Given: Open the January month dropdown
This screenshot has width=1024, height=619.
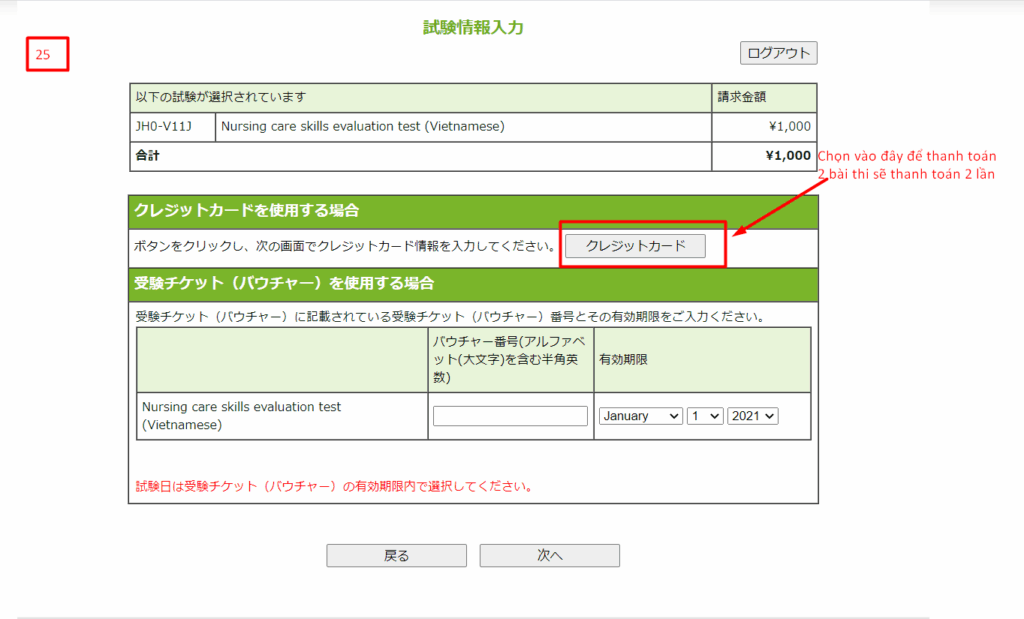Looking at the screenshot, I should 640,416.
